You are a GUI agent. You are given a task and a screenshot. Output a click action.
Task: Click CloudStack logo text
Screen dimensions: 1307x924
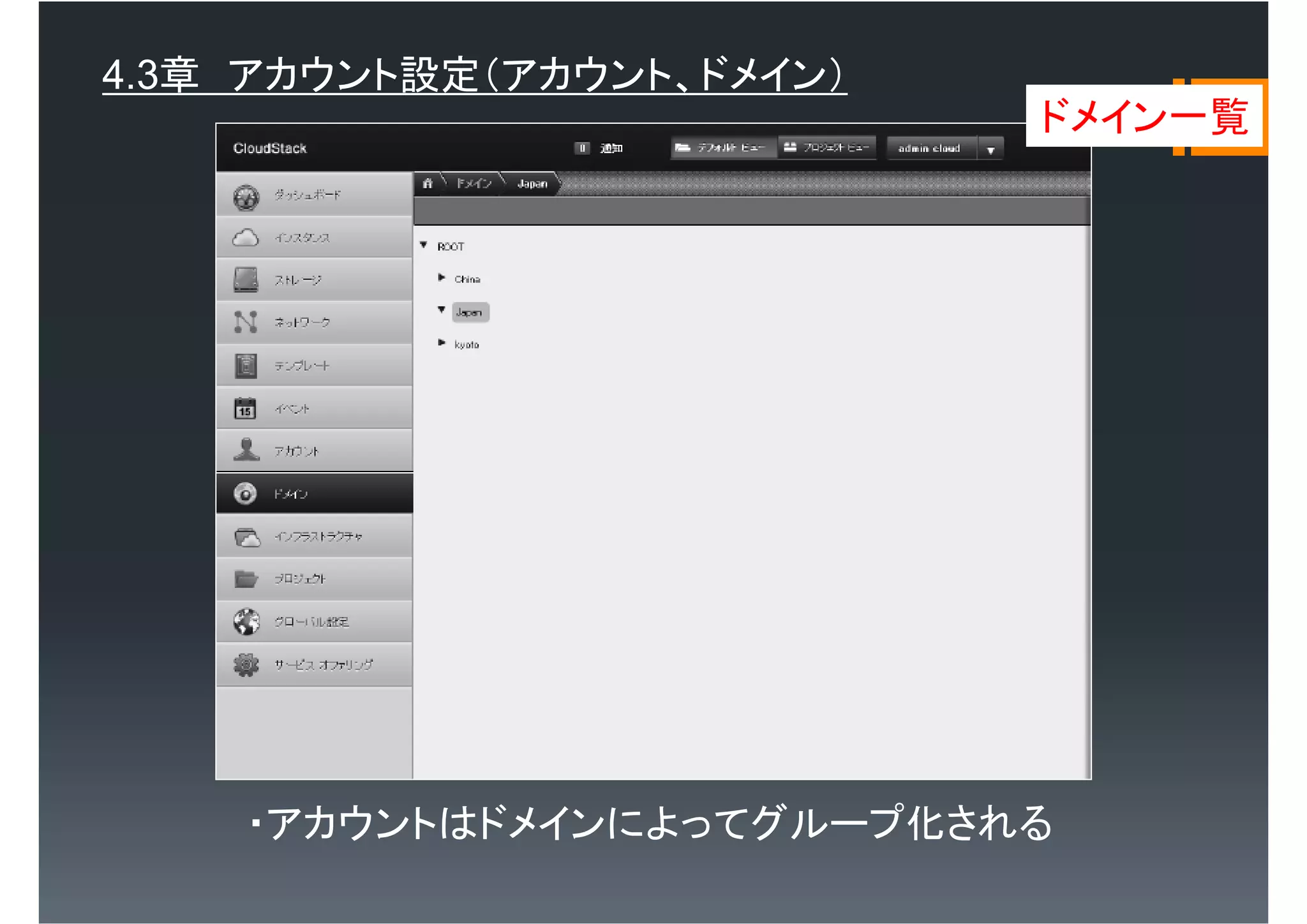(269, 149)
